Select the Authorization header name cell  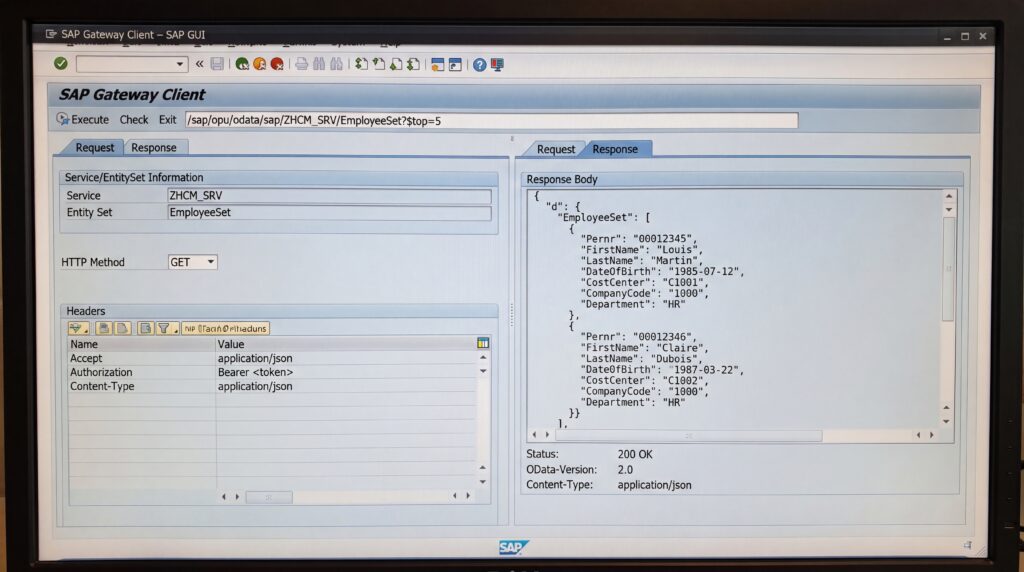click(101, 372)
